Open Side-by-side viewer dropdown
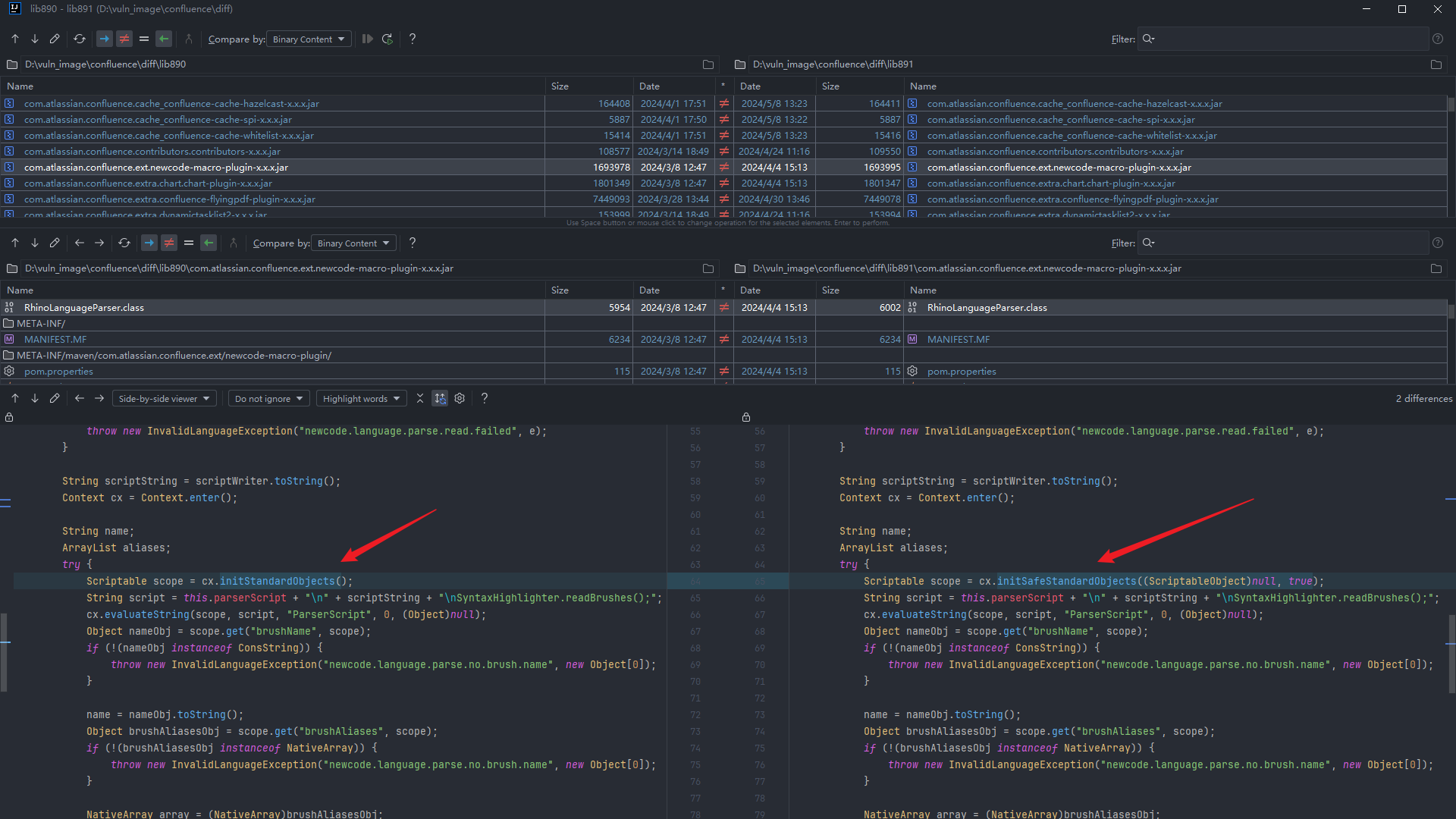Screen dimensions: 1456x819 (164, 399)
